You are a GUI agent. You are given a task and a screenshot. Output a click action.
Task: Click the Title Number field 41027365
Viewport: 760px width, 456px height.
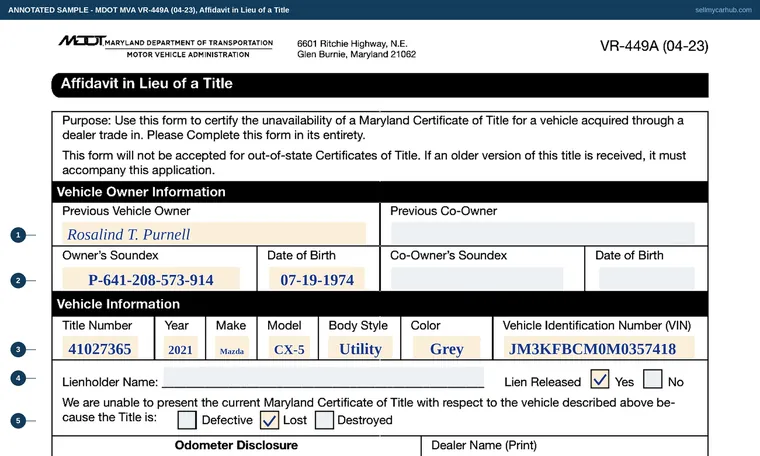tap(100, 348)
